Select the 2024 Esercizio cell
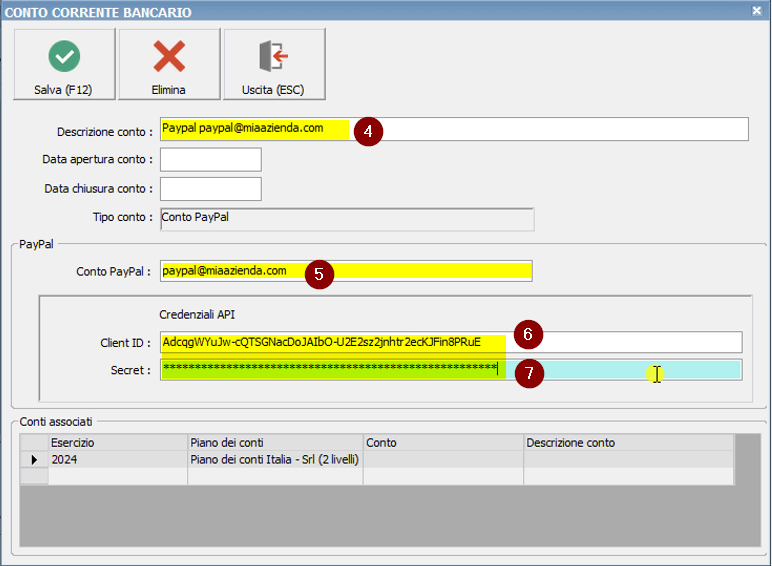 pos(118,460)
